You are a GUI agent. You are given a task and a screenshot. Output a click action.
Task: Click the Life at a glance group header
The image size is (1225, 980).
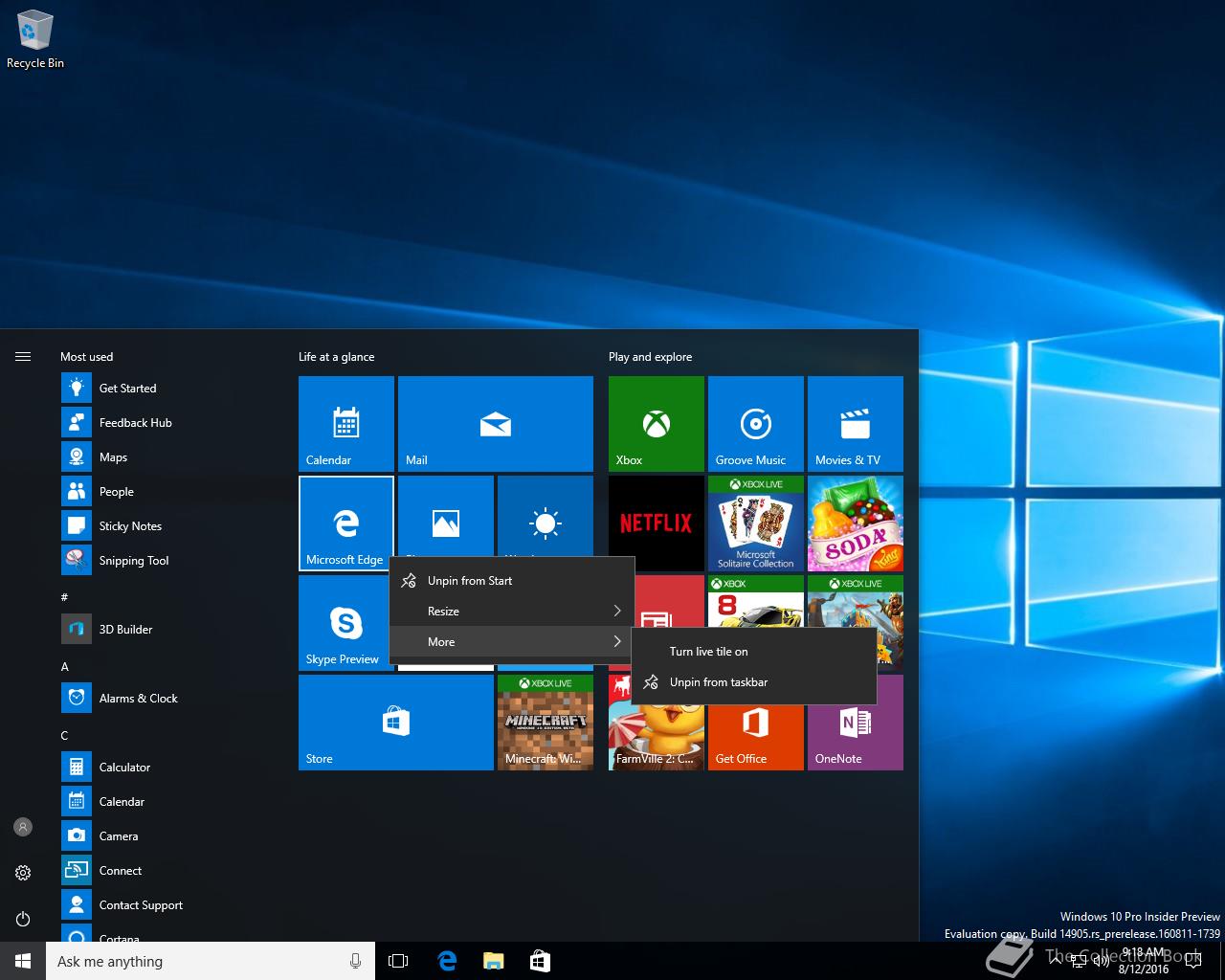point(337,357)
